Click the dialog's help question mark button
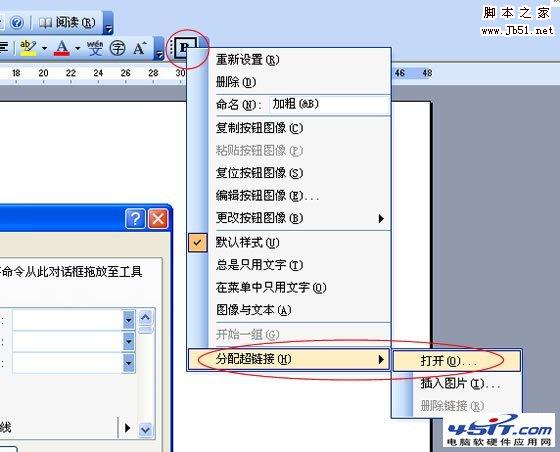The height and width of the screenshot is (452, 560). pos(135,218)
